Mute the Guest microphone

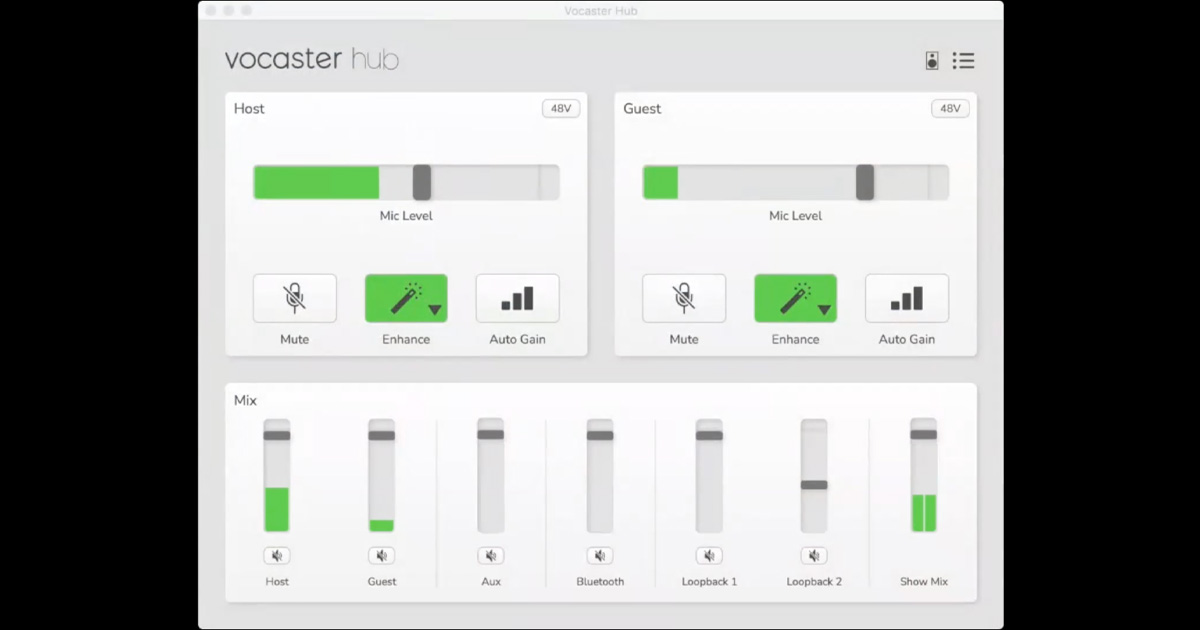pyautogui.click(x=684, y=298)
